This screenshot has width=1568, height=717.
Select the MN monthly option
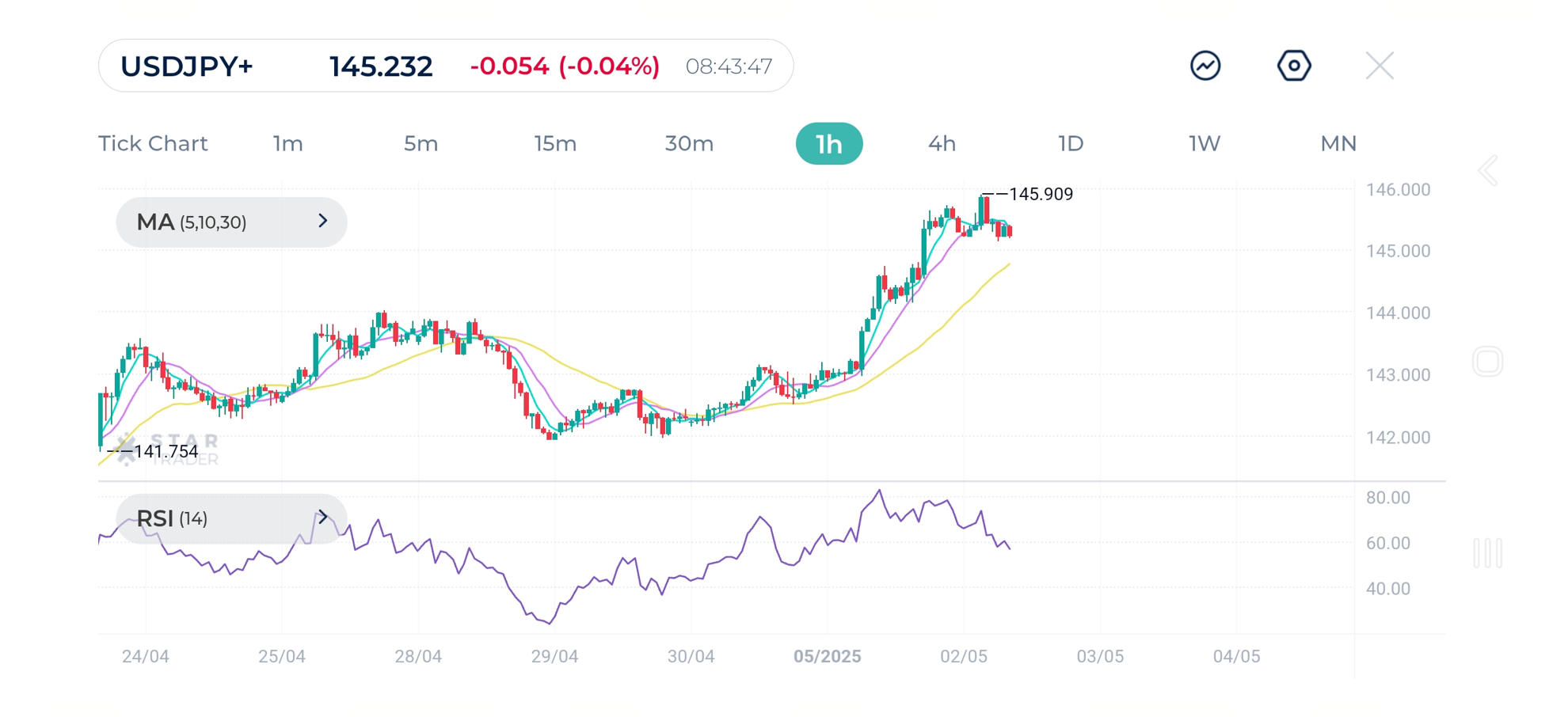tap(1337, 143)
